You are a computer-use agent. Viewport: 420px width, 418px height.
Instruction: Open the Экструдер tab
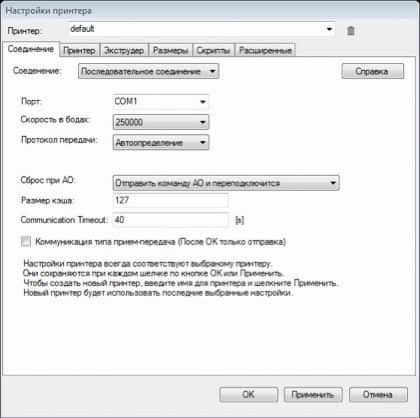click(x=124, y=50)
